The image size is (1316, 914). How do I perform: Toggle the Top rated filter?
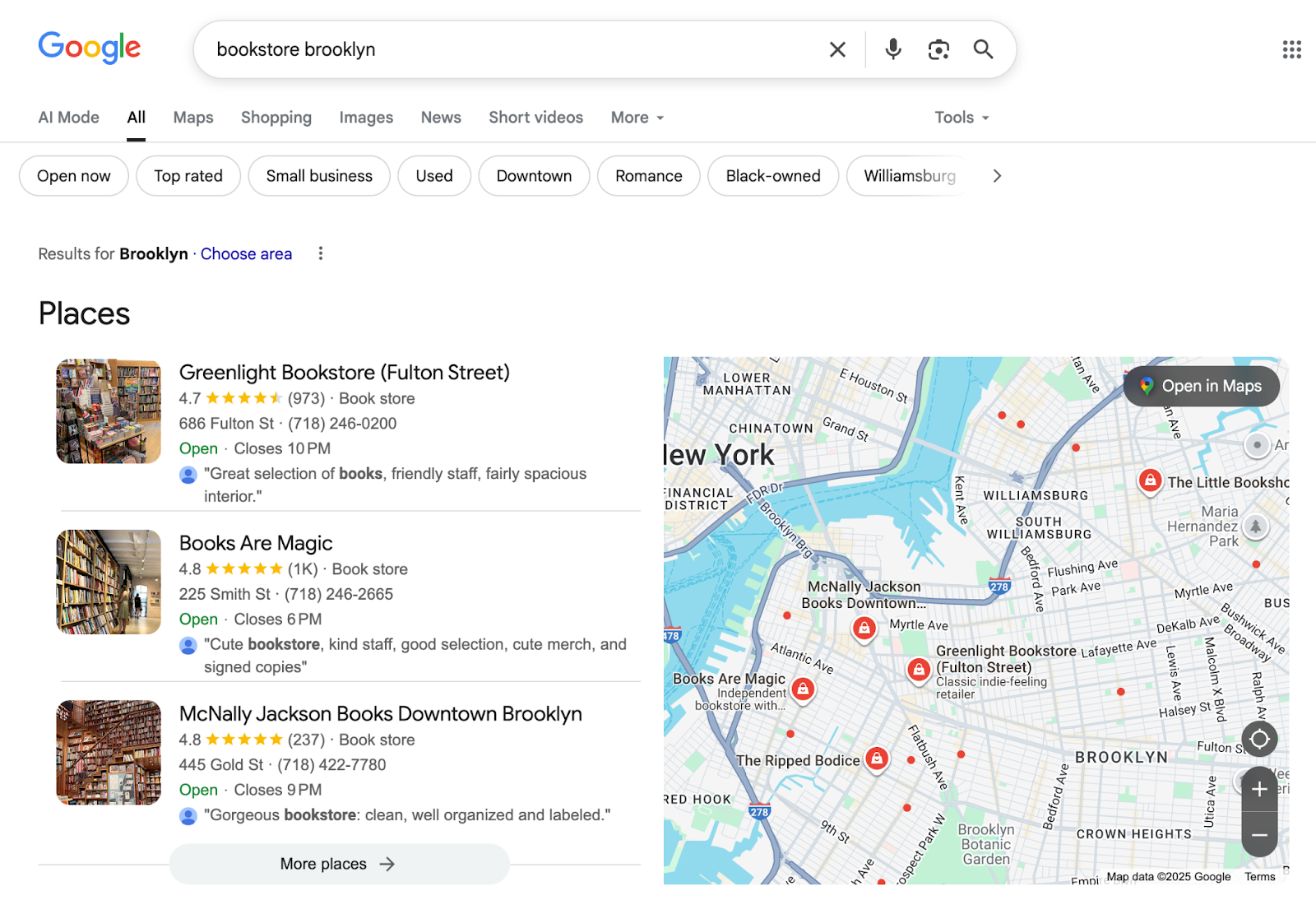188,175
